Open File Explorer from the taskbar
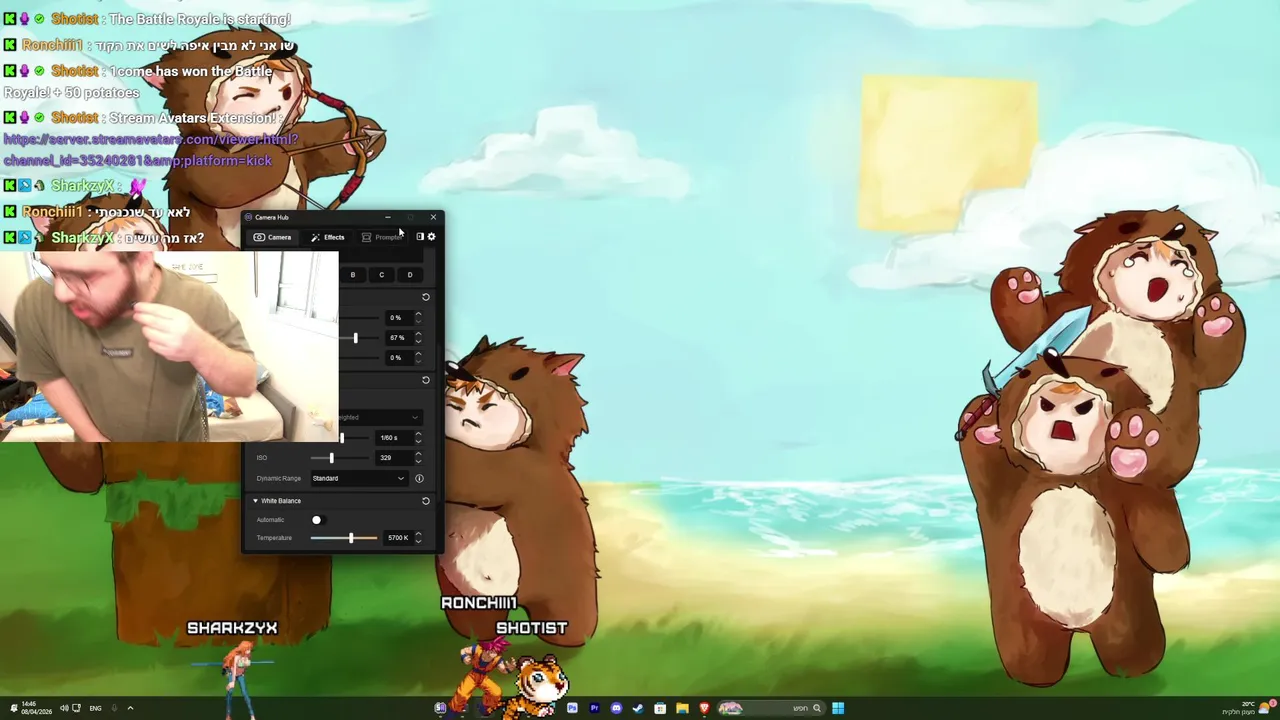 point(682,708)
